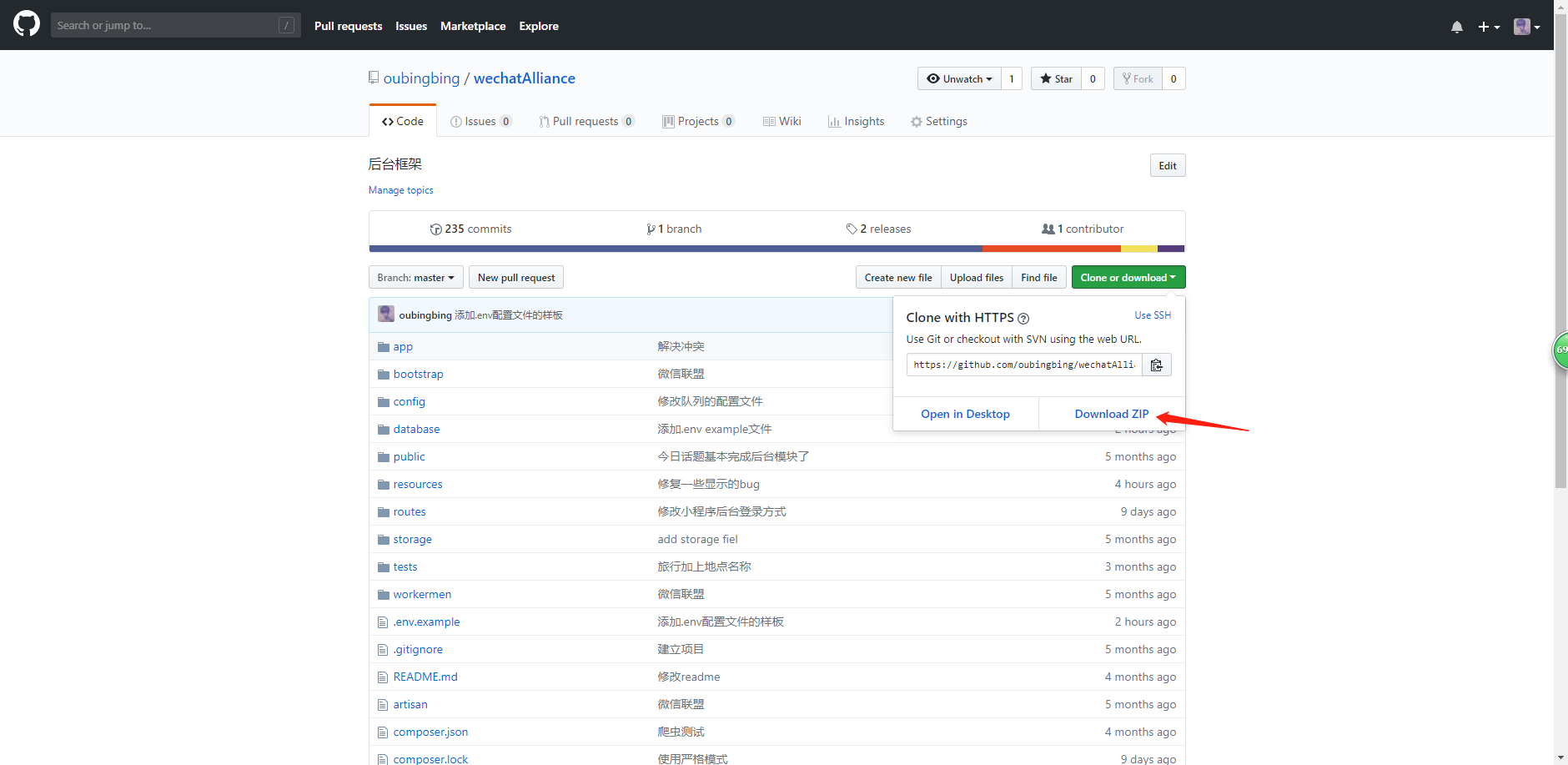The image size is (1568, 765).
Task: Click the Fork button
Action: (1138, 78)
